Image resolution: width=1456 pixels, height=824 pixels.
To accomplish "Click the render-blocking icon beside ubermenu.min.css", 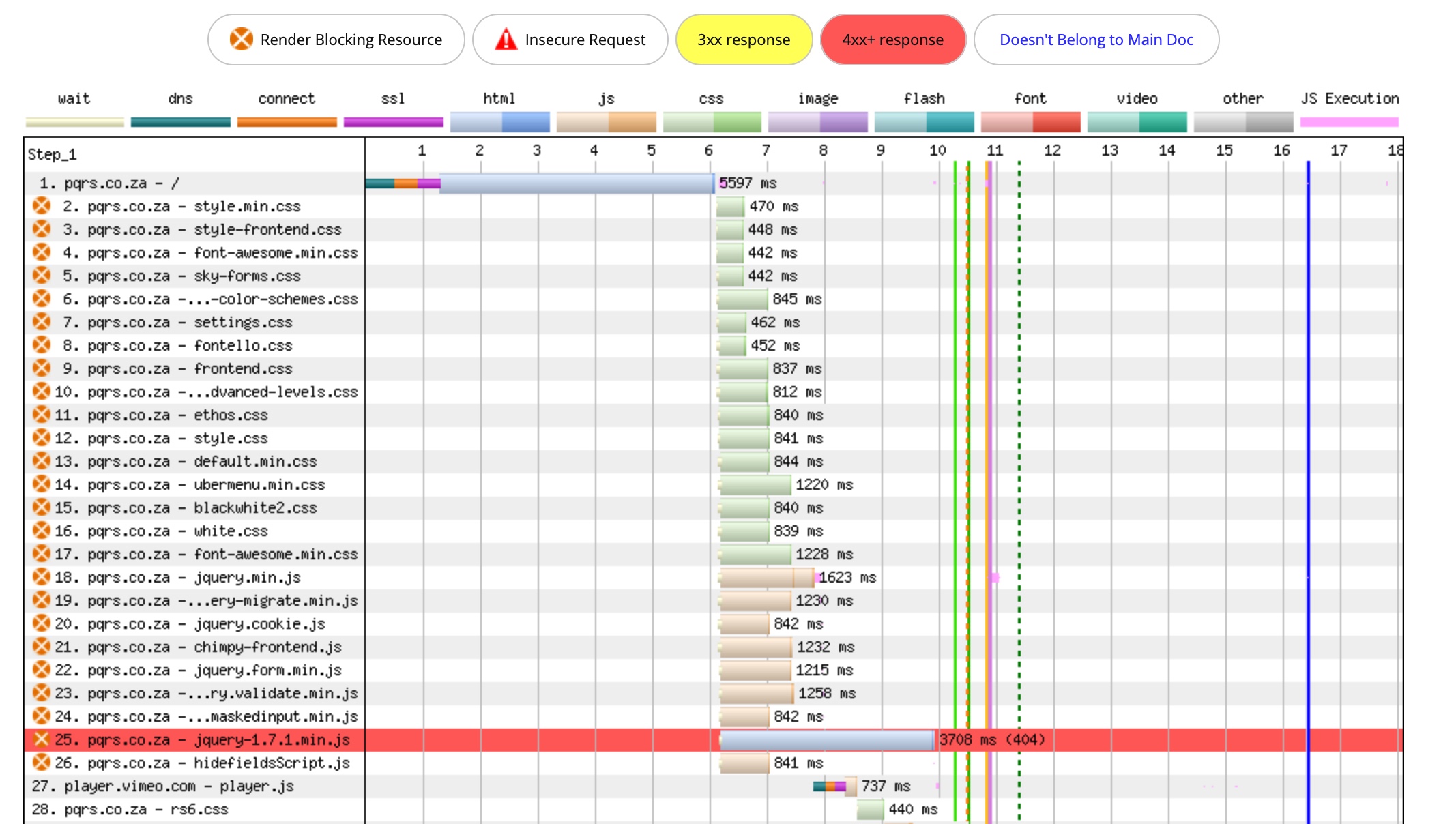I will (x=42, y=484).
